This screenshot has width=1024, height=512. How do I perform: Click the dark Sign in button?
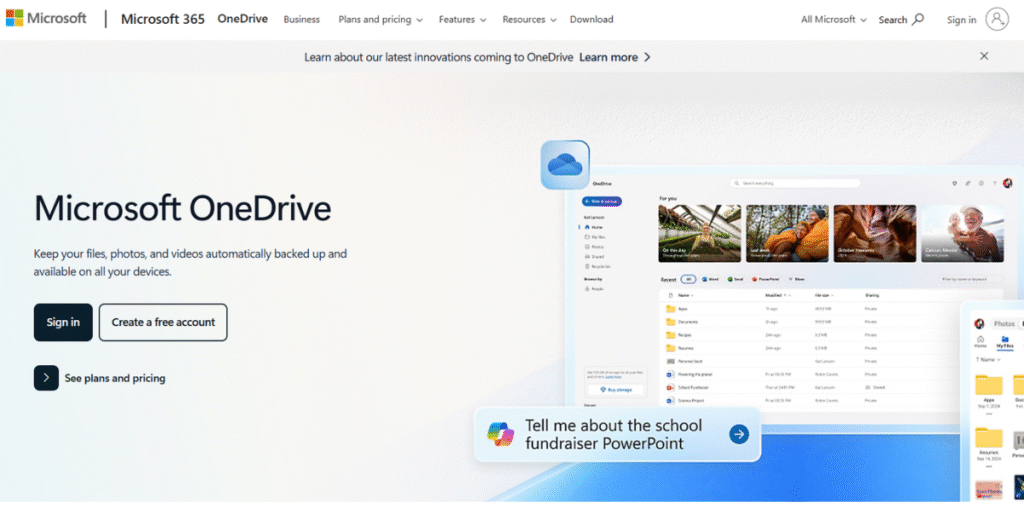63,322
